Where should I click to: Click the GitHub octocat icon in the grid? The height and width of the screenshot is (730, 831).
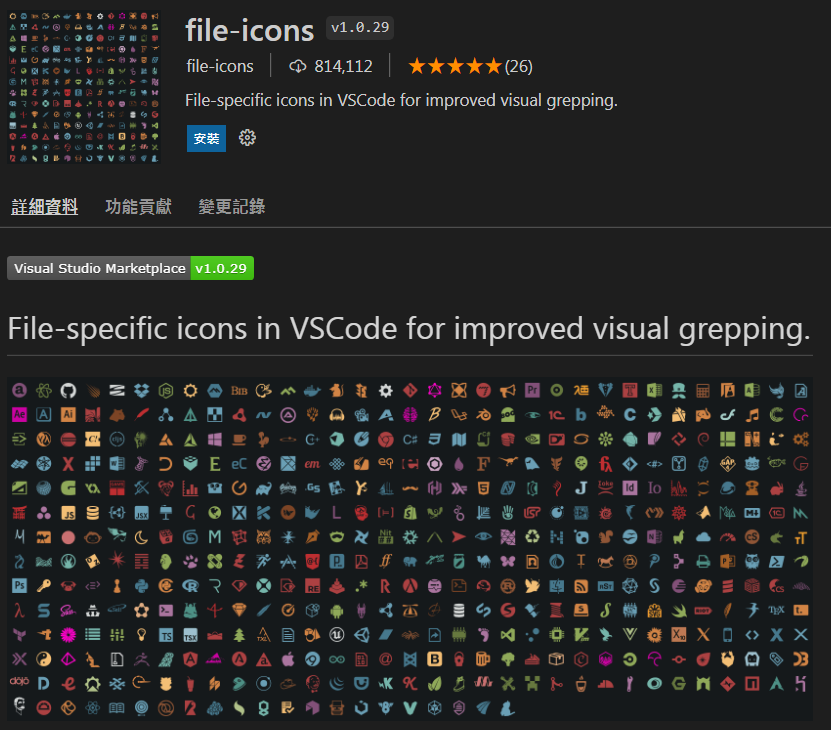pyautogui.click(x=68, y=391)
